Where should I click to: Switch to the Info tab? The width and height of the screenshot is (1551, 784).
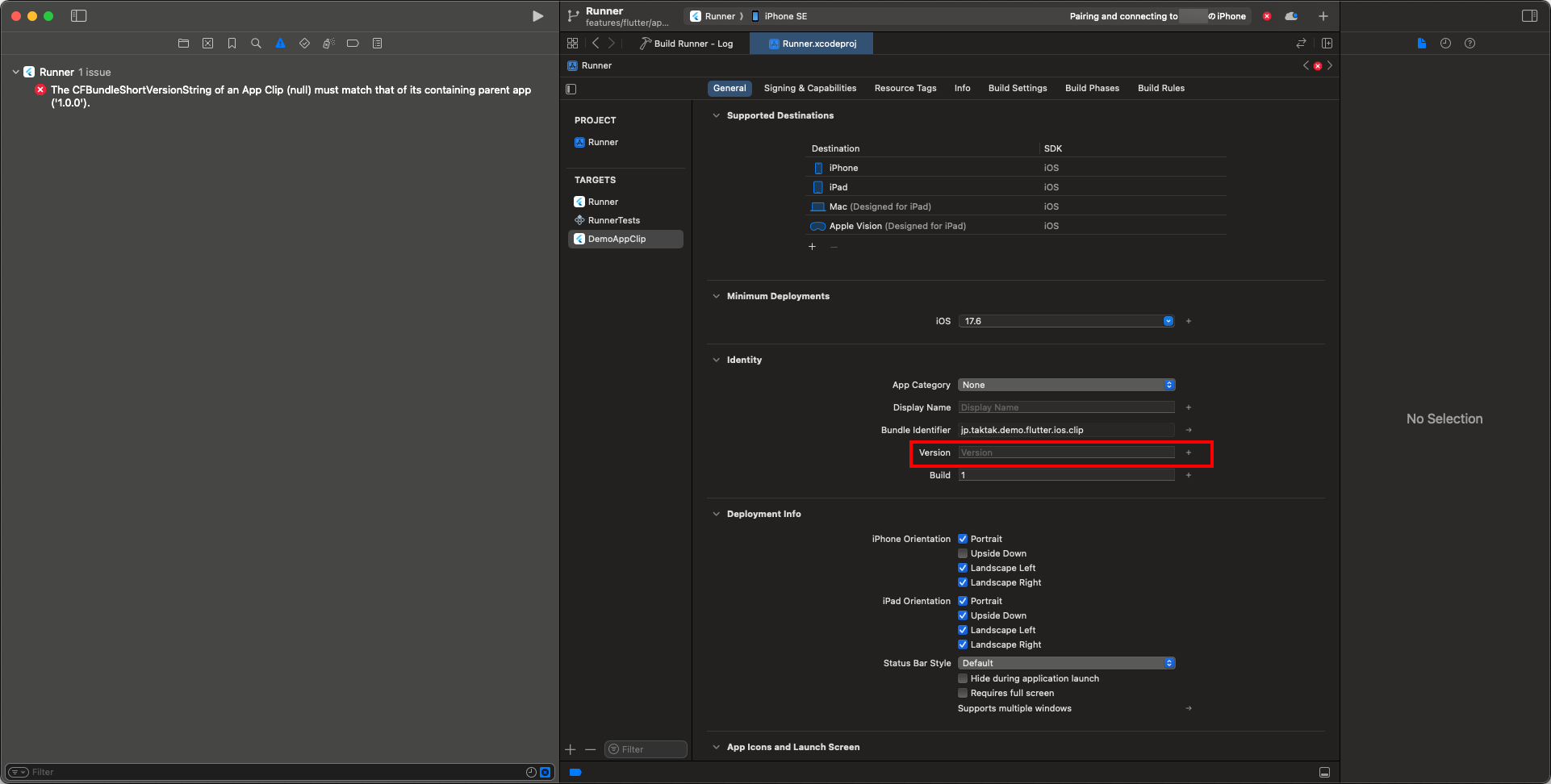click(962, 88)
